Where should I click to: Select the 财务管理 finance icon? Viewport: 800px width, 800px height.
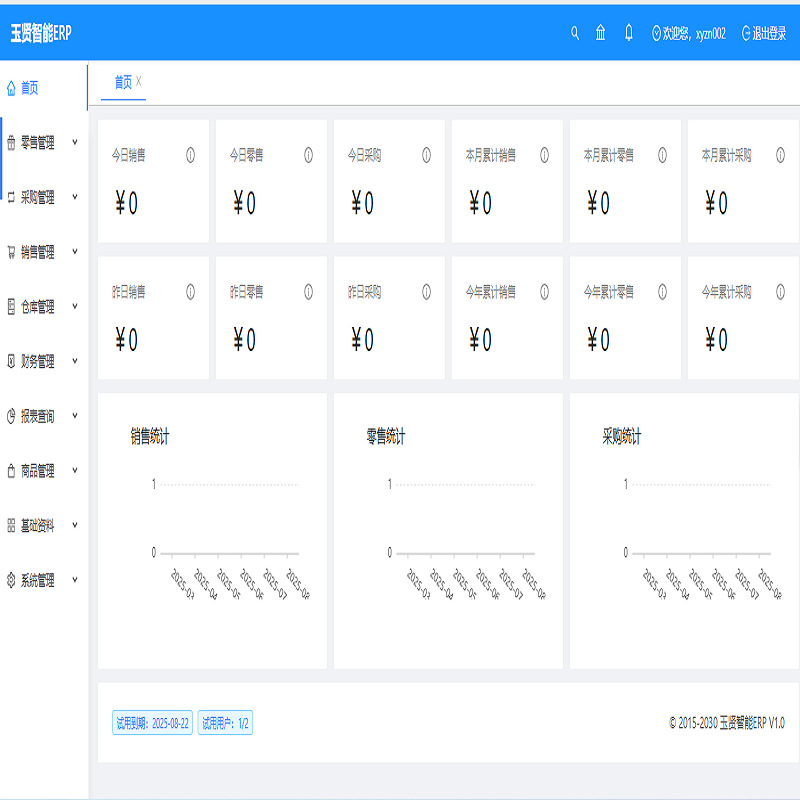click(x=13, y=363)
